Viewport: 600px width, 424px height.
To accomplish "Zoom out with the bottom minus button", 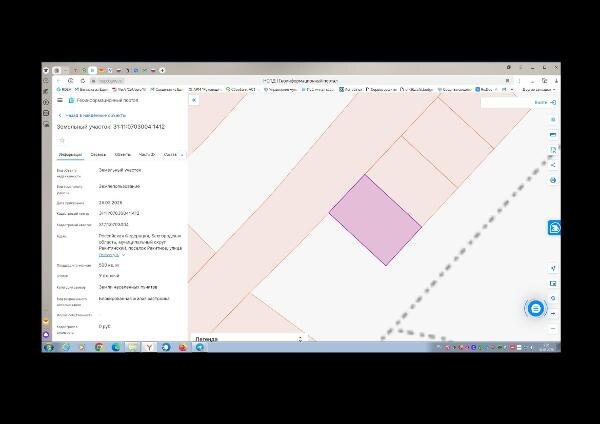I will click(x=553, y=329).
